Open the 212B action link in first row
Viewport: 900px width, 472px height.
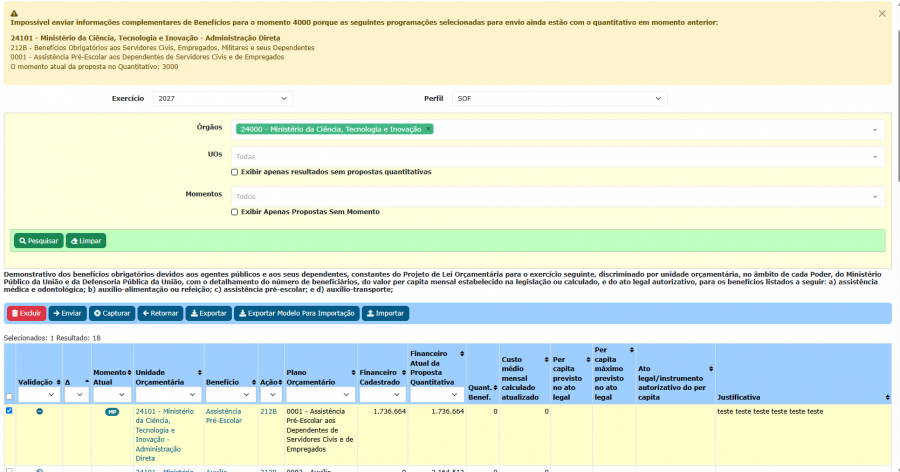(268, 412)
